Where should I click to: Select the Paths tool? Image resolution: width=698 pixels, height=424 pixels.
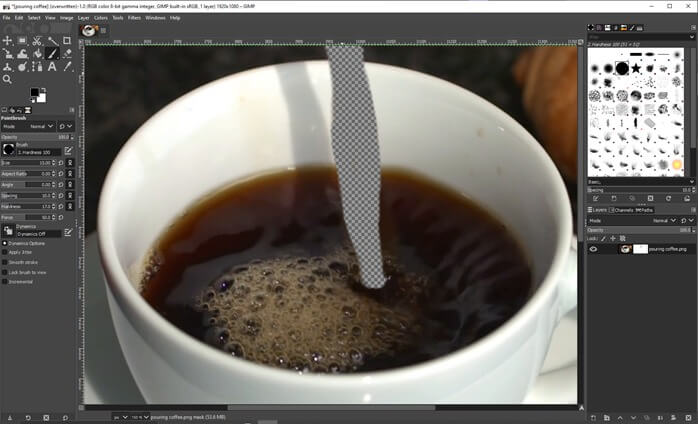pyautogui.click(x=37, y=67)
